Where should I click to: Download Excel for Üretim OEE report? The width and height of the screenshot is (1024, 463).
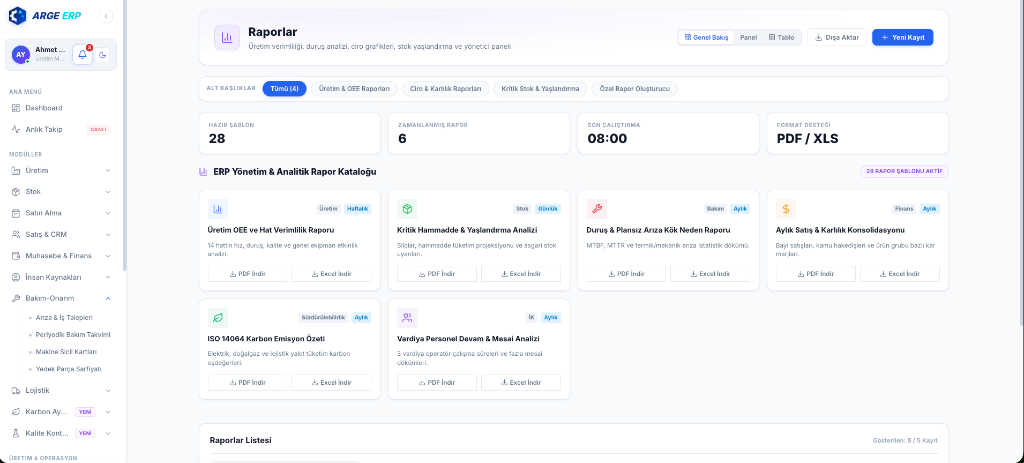click(x=331, y=274)
